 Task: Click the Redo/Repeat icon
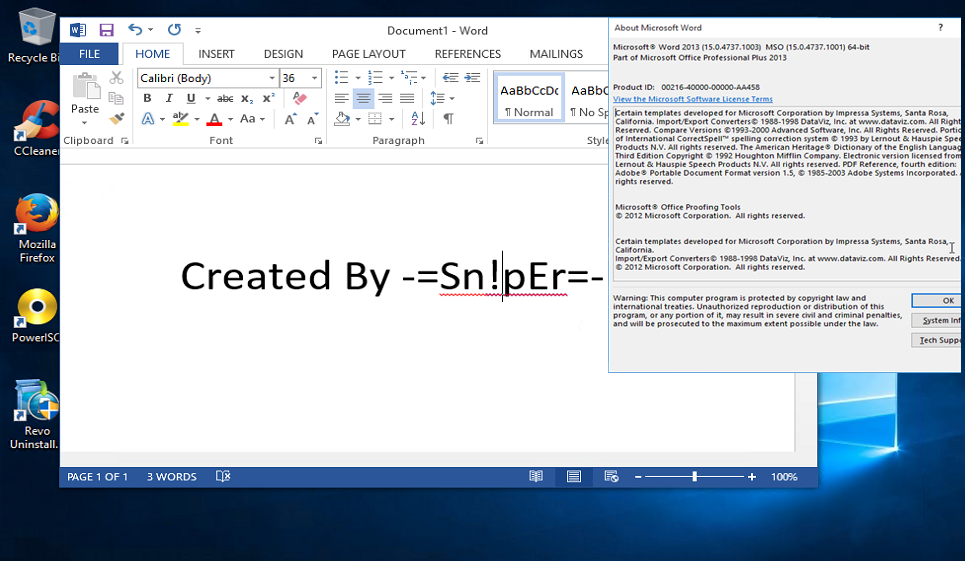175,30
